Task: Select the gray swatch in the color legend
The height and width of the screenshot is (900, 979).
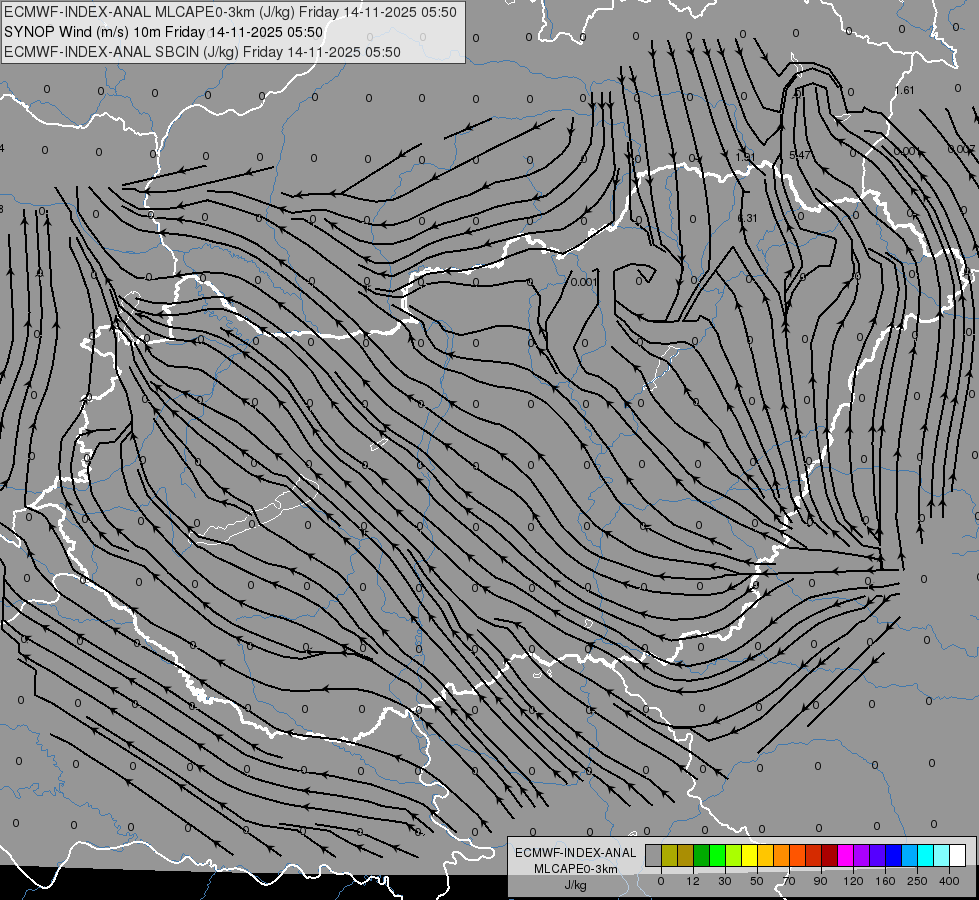Action: pos(654,855)
